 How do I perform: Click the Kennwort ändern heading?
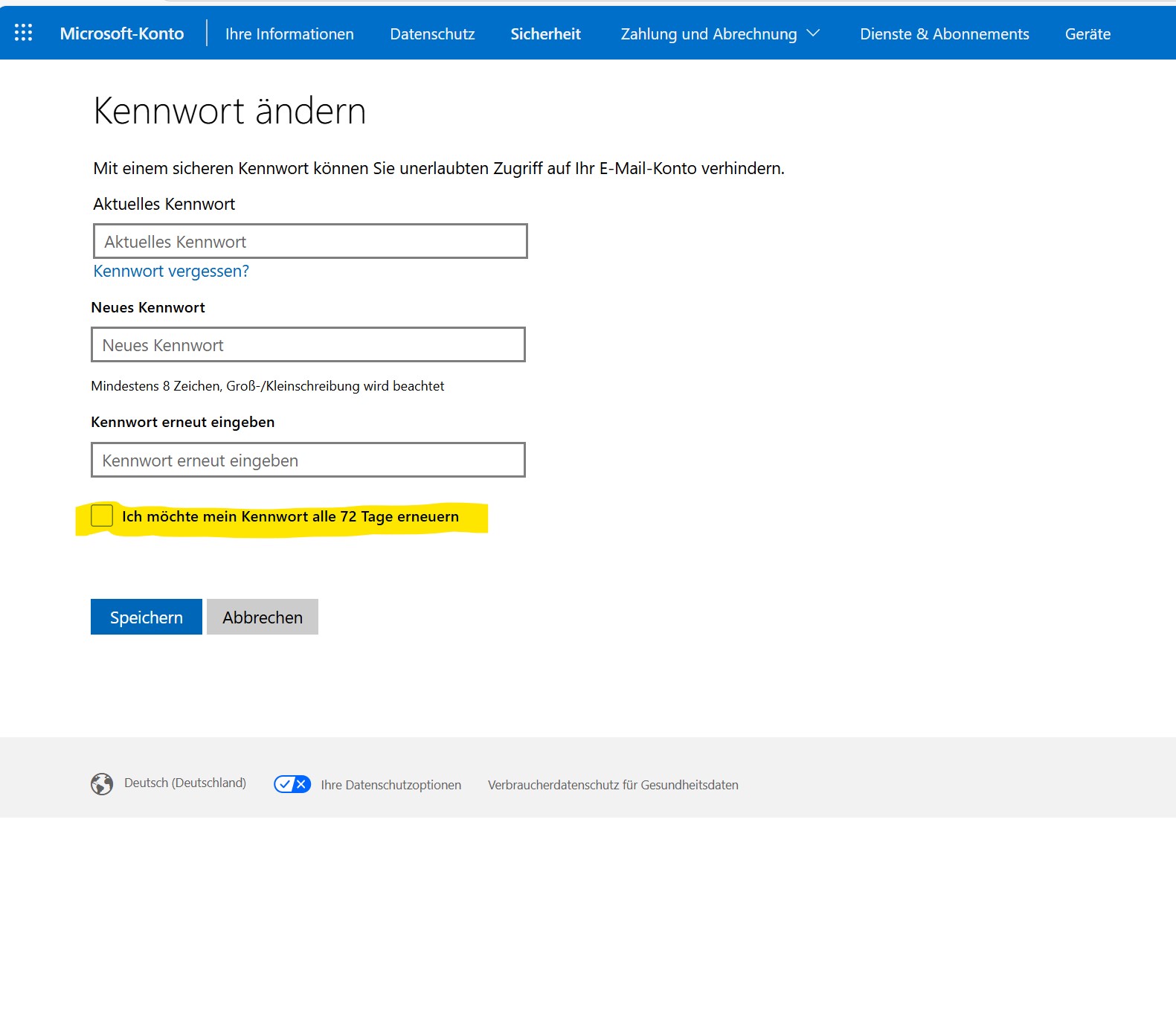pos(230,112)
